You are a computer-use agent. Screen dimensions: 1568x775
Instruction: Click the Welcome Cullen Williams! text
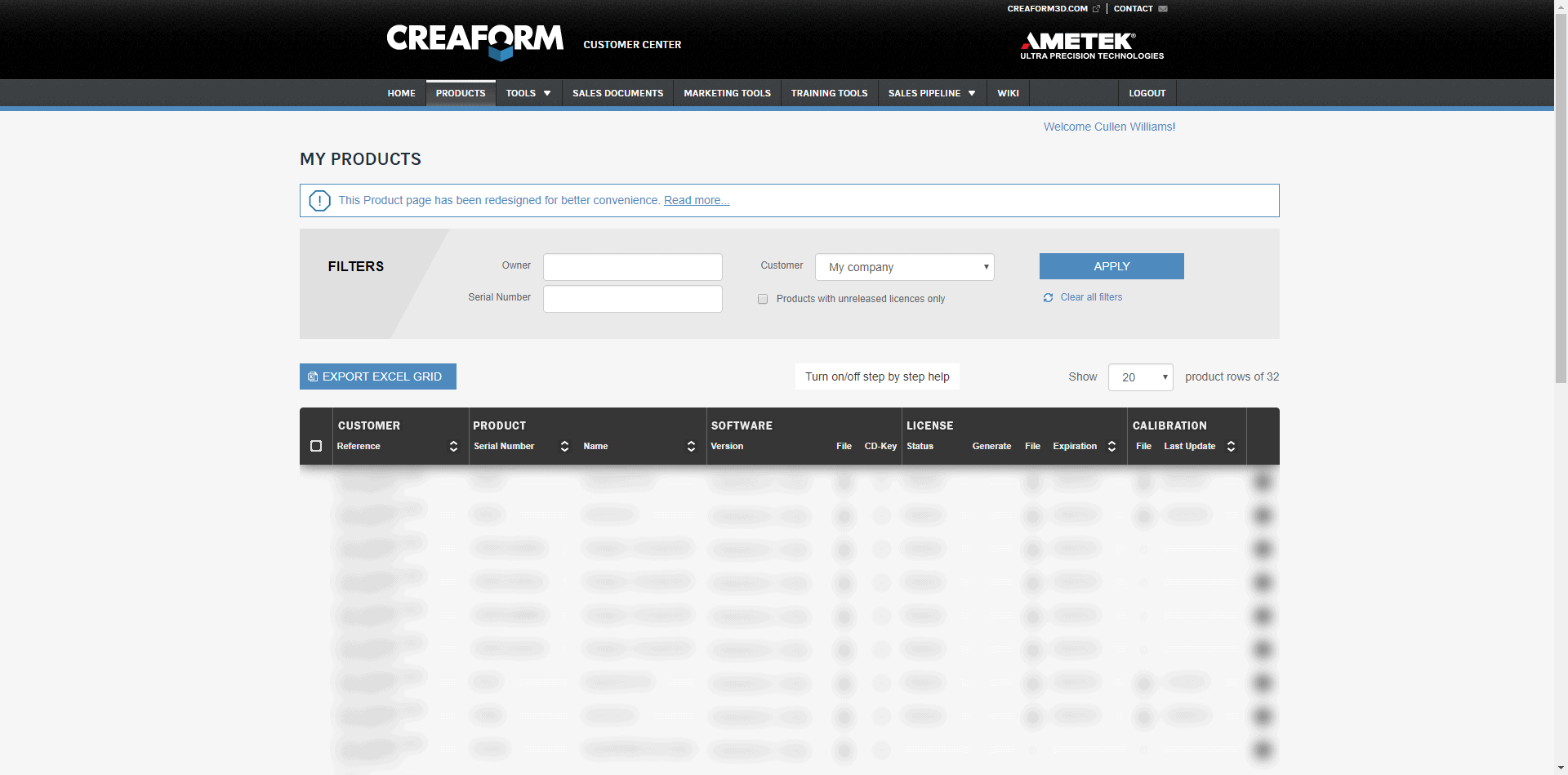point(1109,127)
